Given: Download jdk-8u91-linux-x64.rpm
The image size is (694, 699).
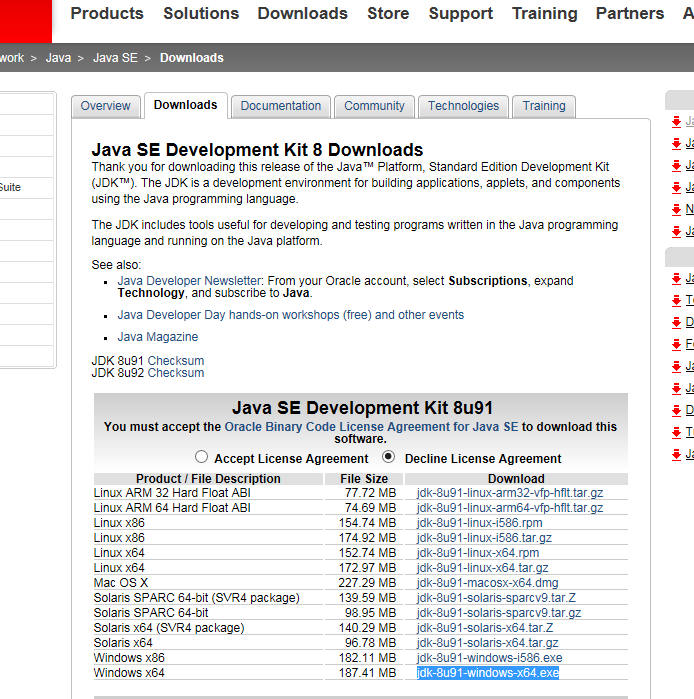Looking at the screenshot, I should point(478,553).
